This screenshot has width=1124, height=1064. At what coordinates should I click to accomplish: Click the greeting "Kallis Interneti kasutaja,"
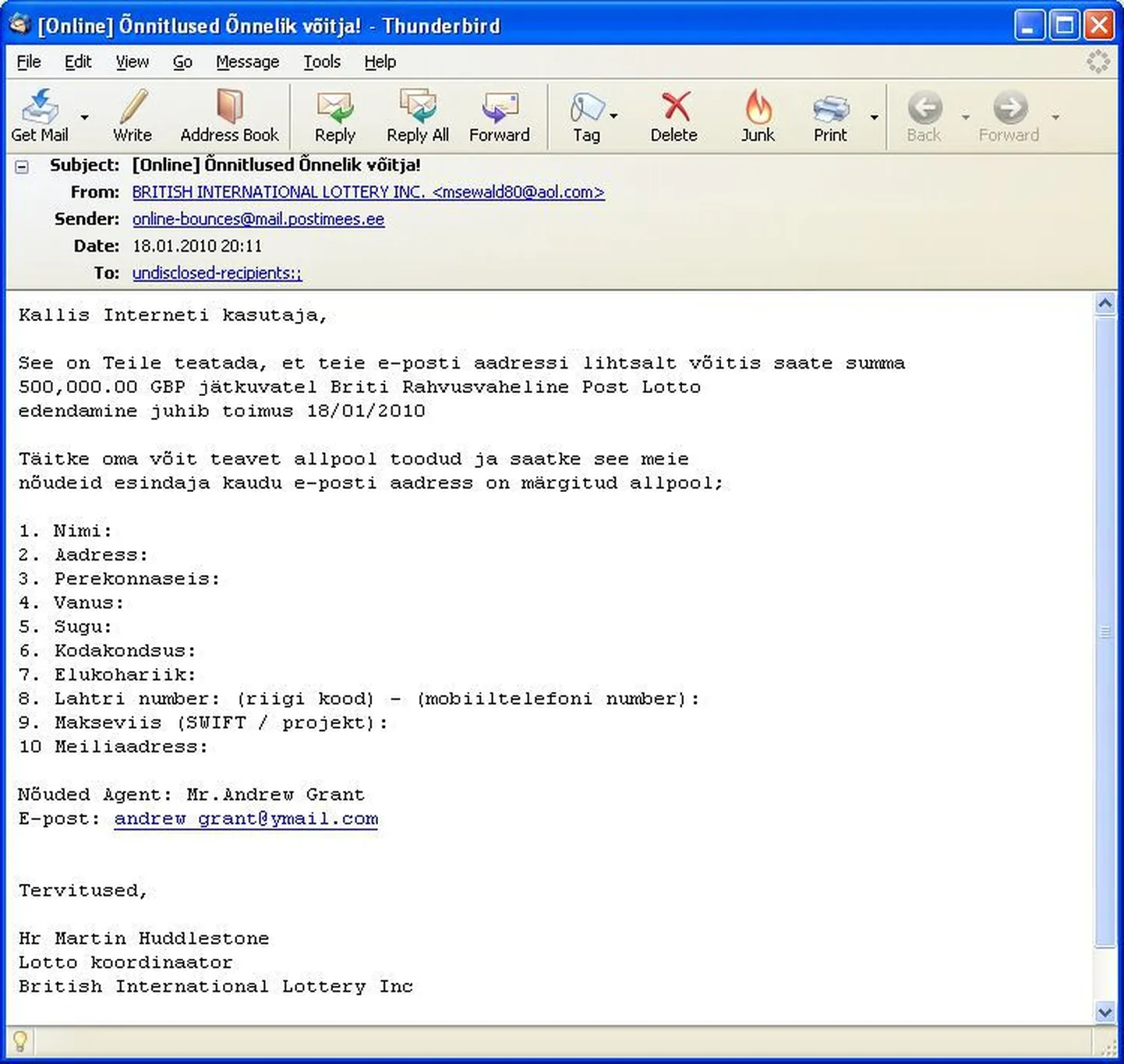click(x=173, y=316)
